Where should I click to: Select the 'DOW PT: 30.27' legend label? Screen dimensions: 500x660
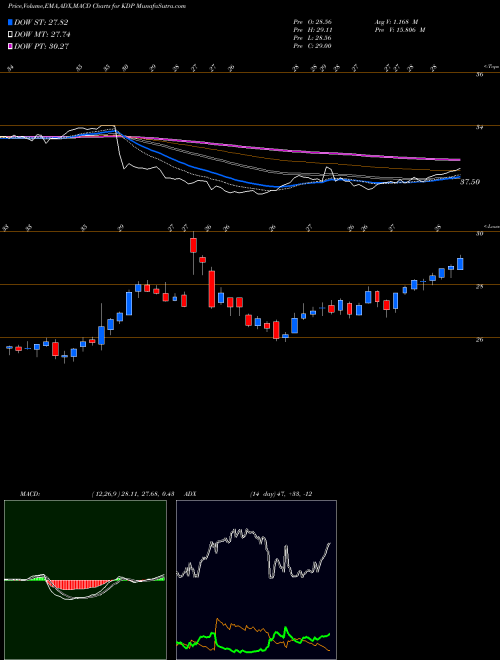point(41,46)
